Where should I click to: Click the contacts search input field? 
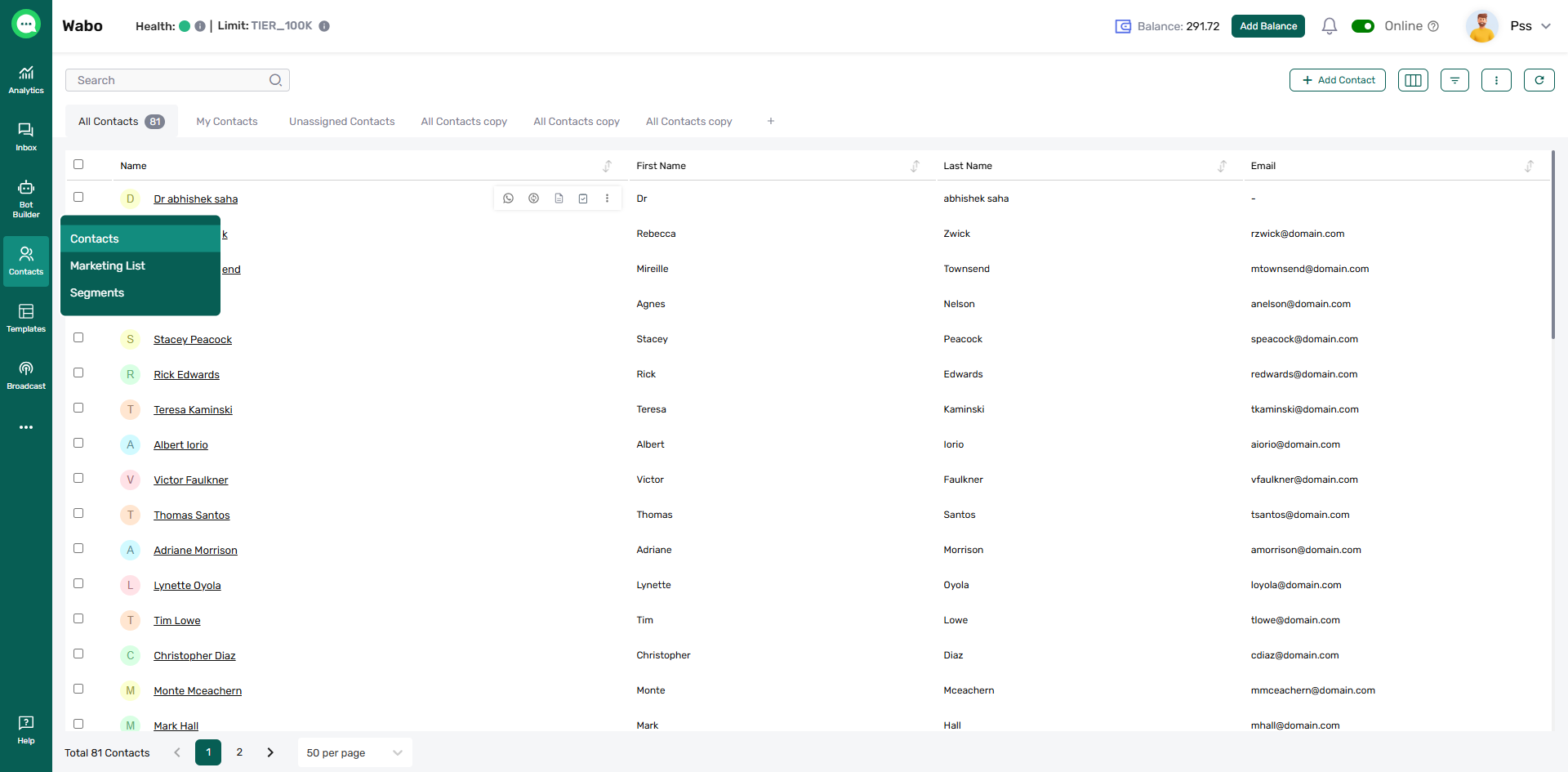click(177, 80)
